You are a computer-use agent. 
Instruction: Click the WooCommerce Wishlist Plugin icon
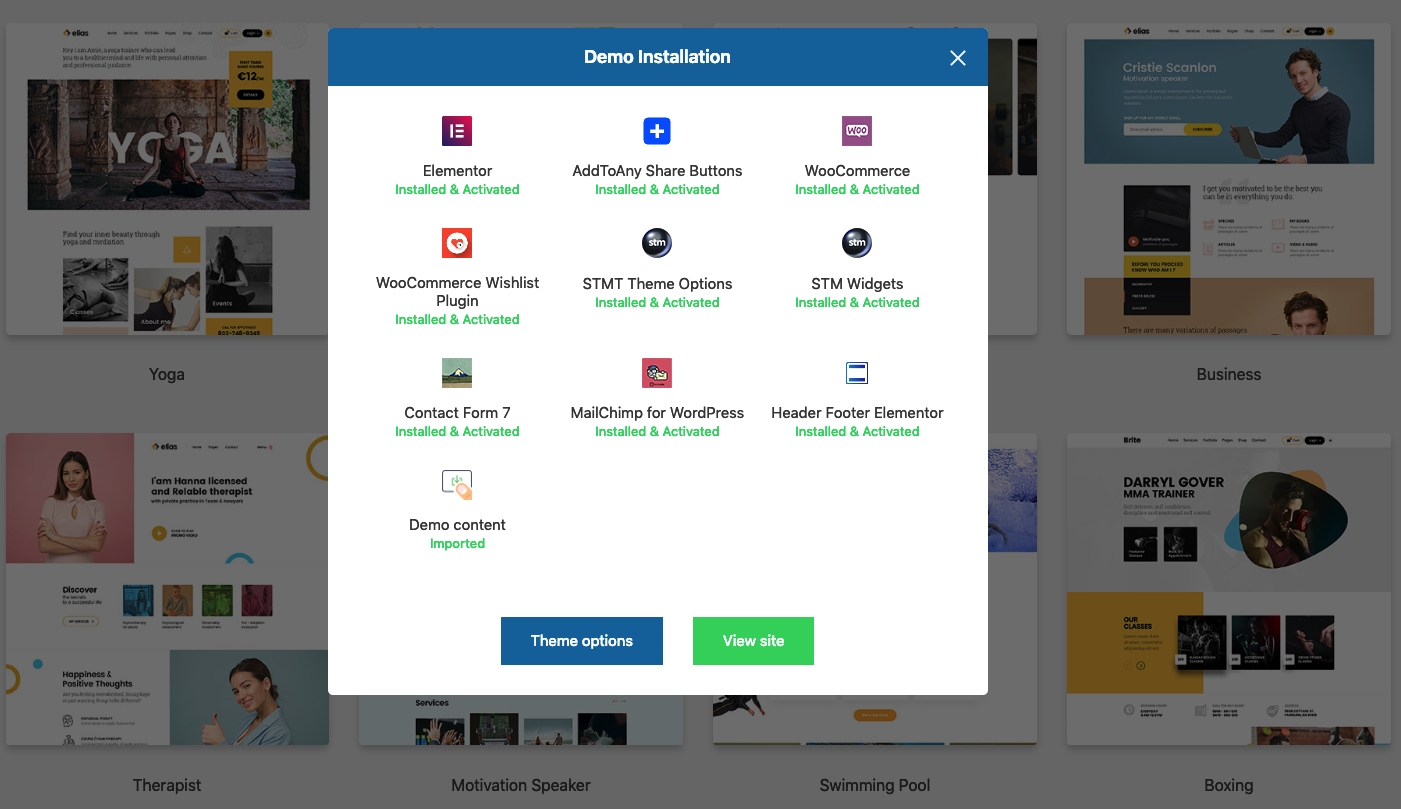(x=457, y=243)
